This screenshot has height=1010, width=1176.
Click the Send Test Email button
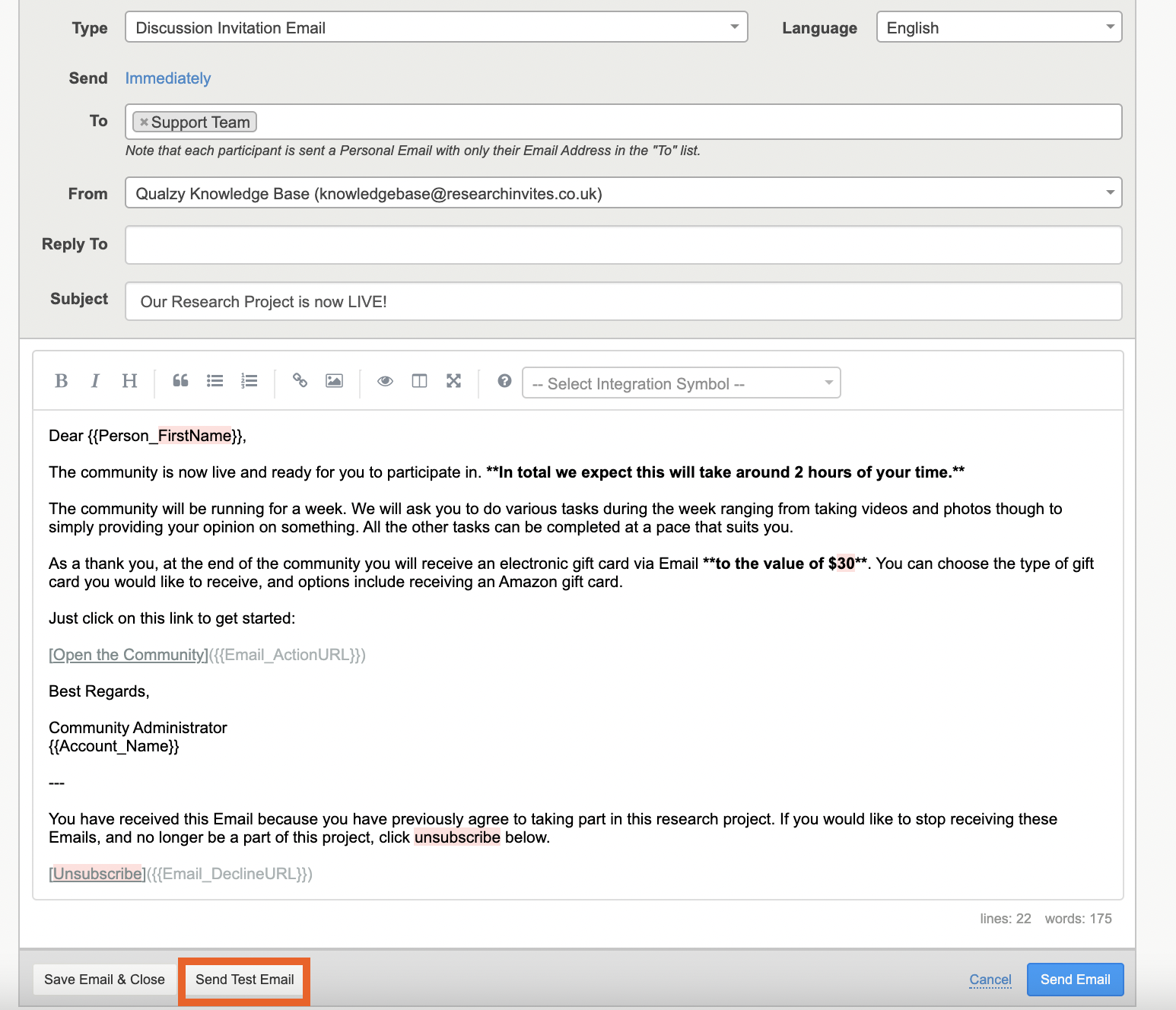click(x=244, y=980)
